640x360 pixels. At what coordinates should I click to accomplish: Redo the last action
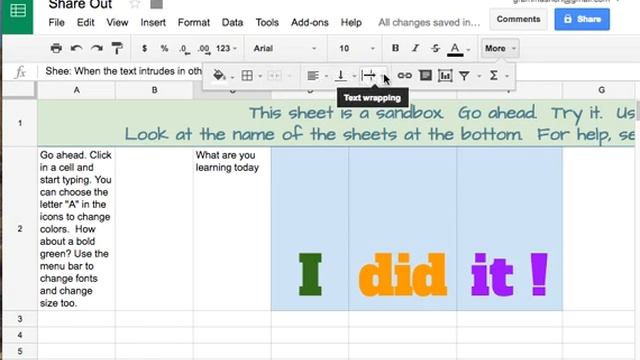(x=97, y=48)
